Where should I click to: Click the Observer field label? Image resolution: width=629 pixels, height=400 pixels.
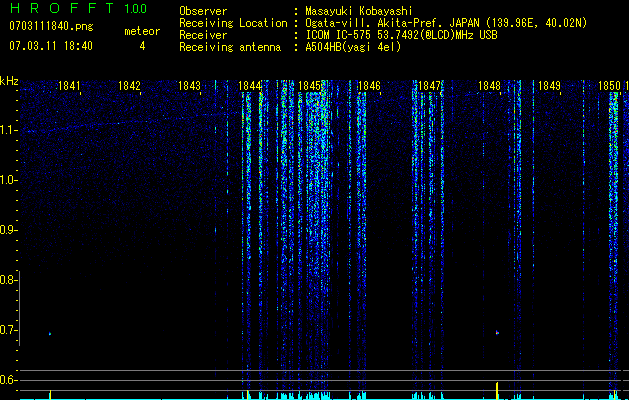click(x=203, y=11)
